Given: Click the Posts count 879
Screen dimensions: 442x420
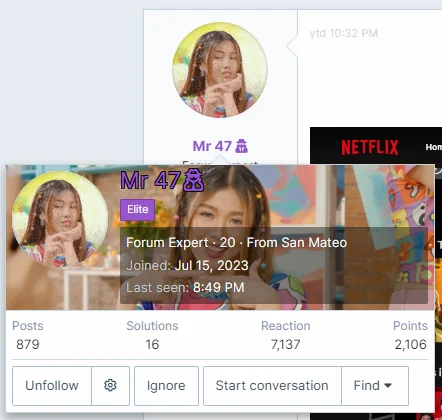Looking at the screenshot, I should coord(28,344).
